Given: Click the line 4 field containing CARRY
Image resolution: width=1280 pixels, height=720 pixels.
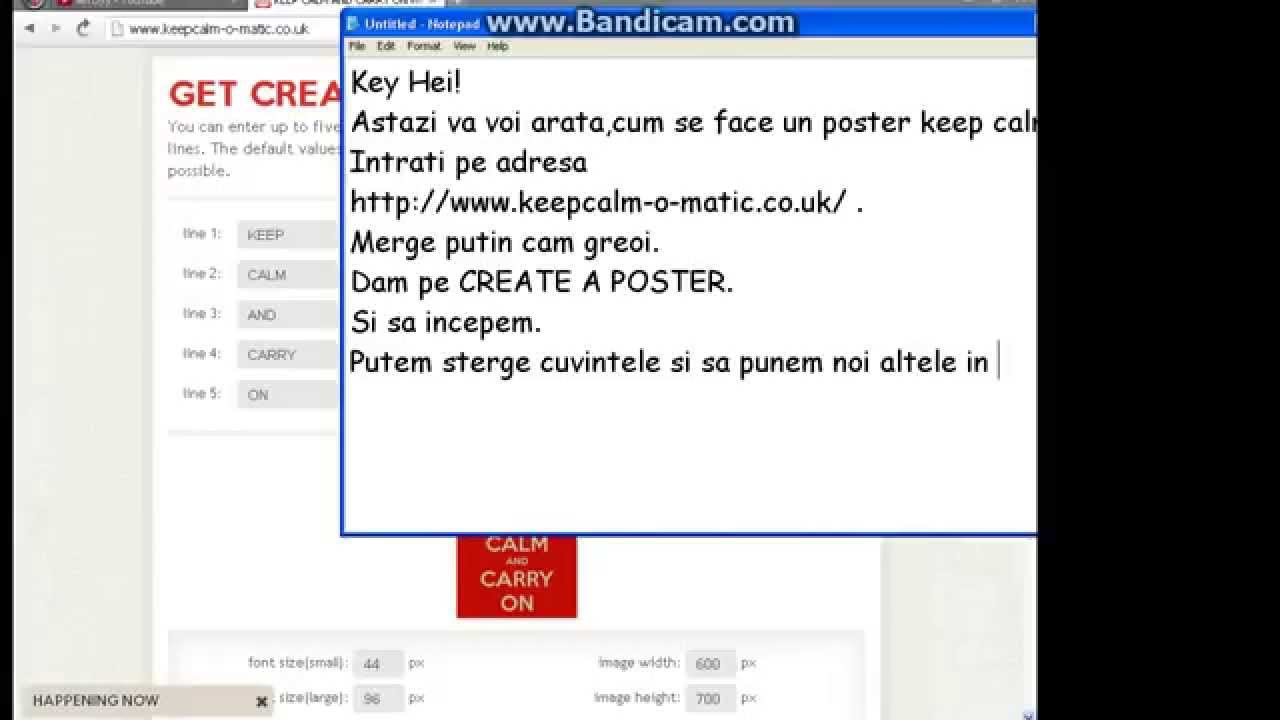Looking at the screenshot, I should point(289,355).
